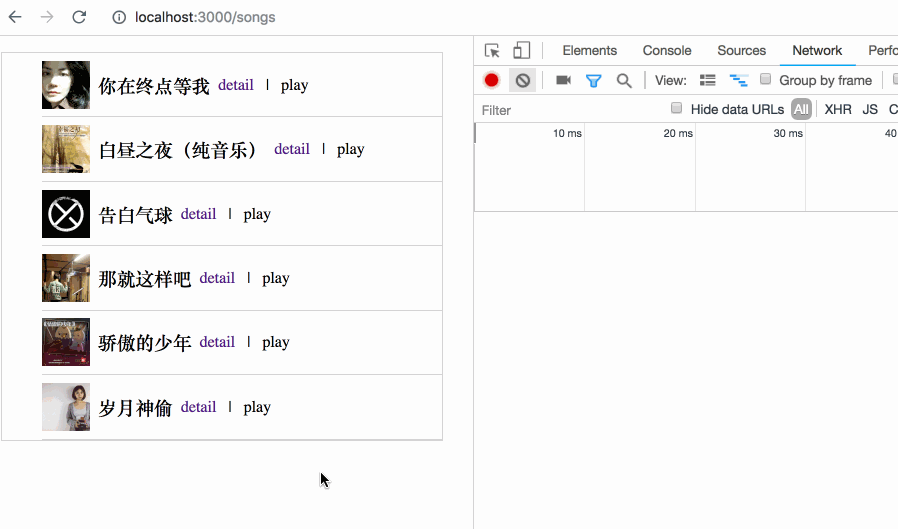Enable the Group by frame checkbox
898x529 pixels.
pos(766,80)
